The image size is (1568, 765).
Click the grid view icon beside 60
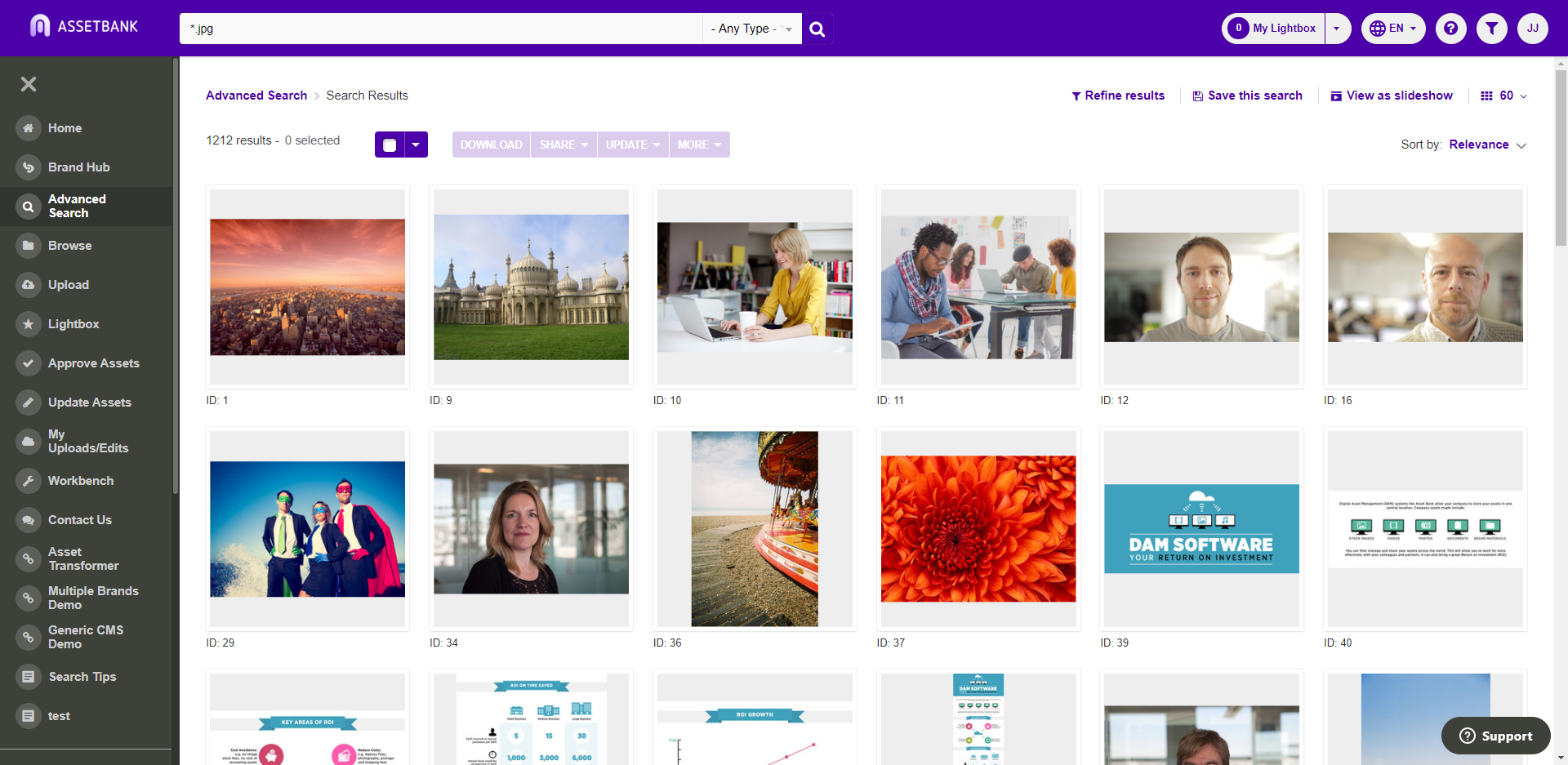1486,96
